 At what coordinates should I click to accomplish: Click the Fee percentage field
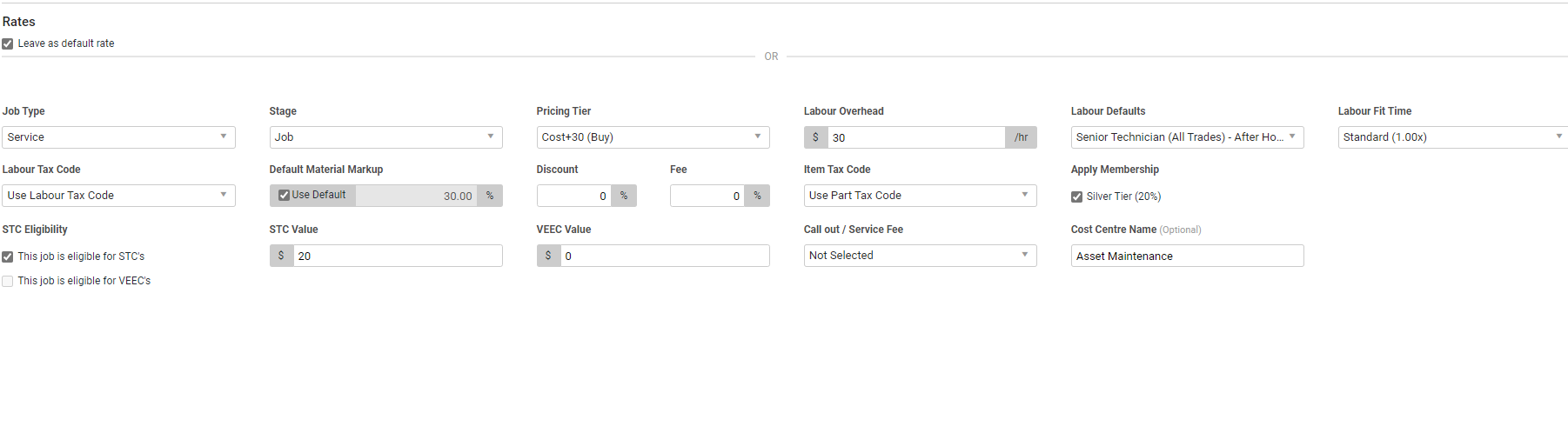click(707, 196)
